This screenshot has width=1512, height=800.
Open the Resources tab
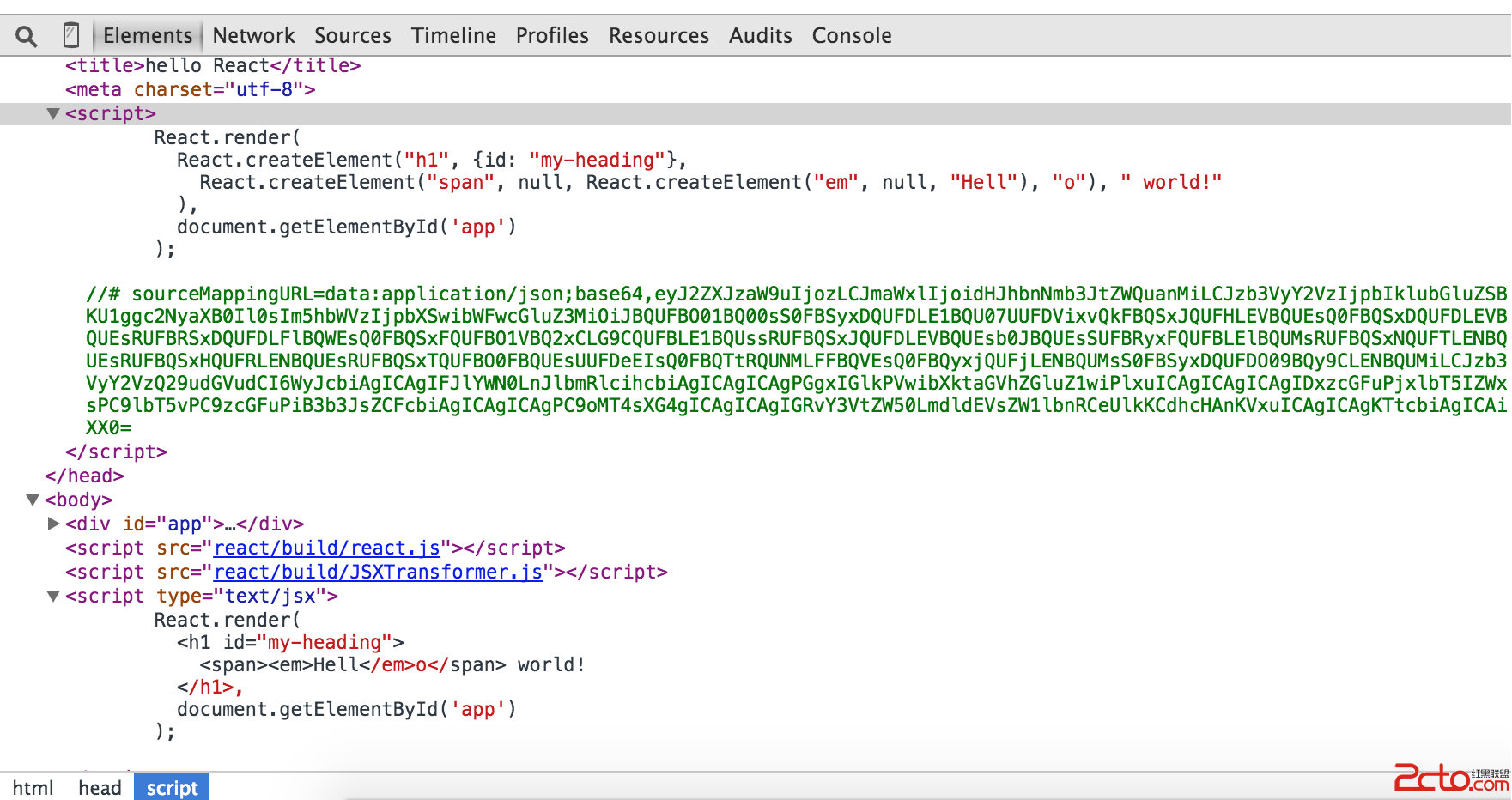point(659,36)
